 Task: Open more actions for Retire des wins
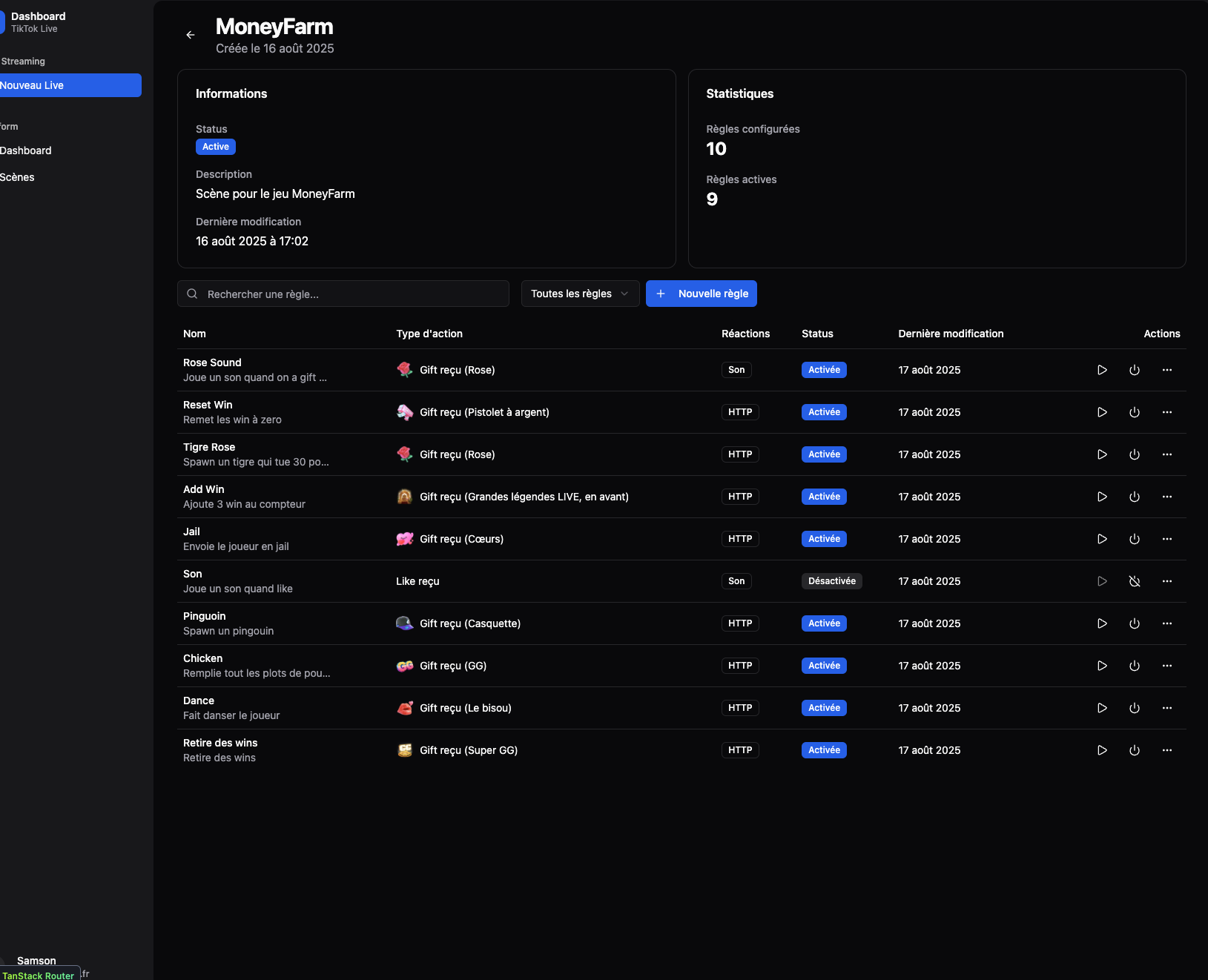1167,750
